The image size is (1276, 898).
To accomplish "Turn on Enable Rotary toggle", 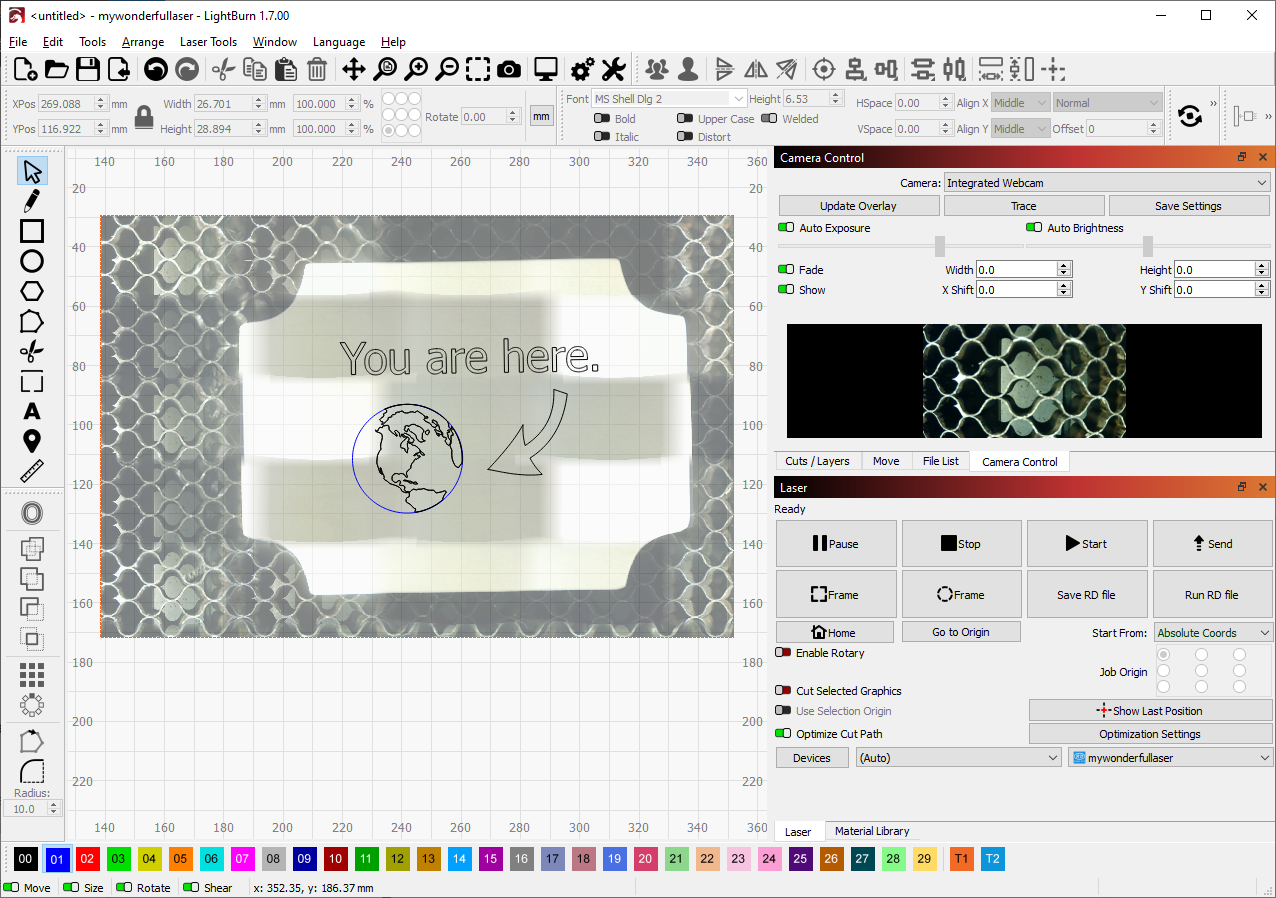I will [x=783, y=653].
